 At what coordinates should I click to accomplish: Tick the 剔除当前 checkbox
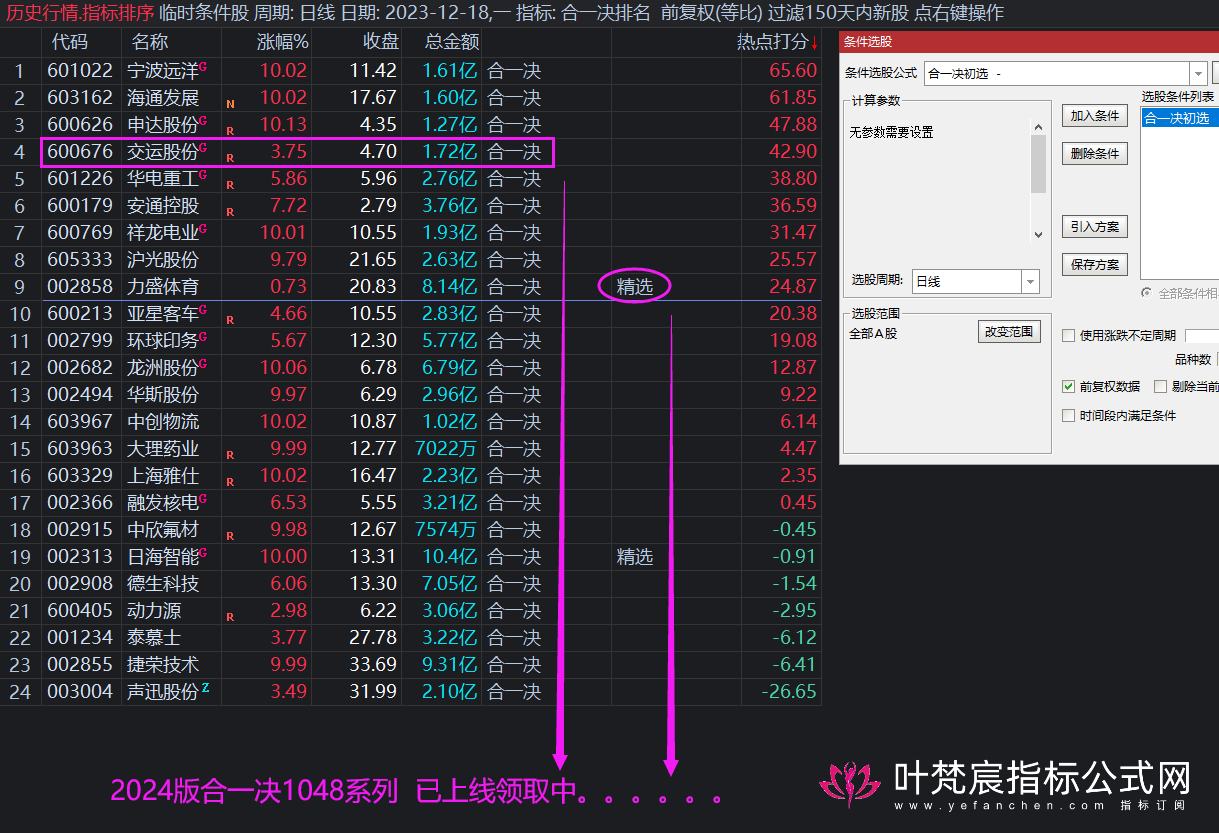click(x=1160, y=386)
